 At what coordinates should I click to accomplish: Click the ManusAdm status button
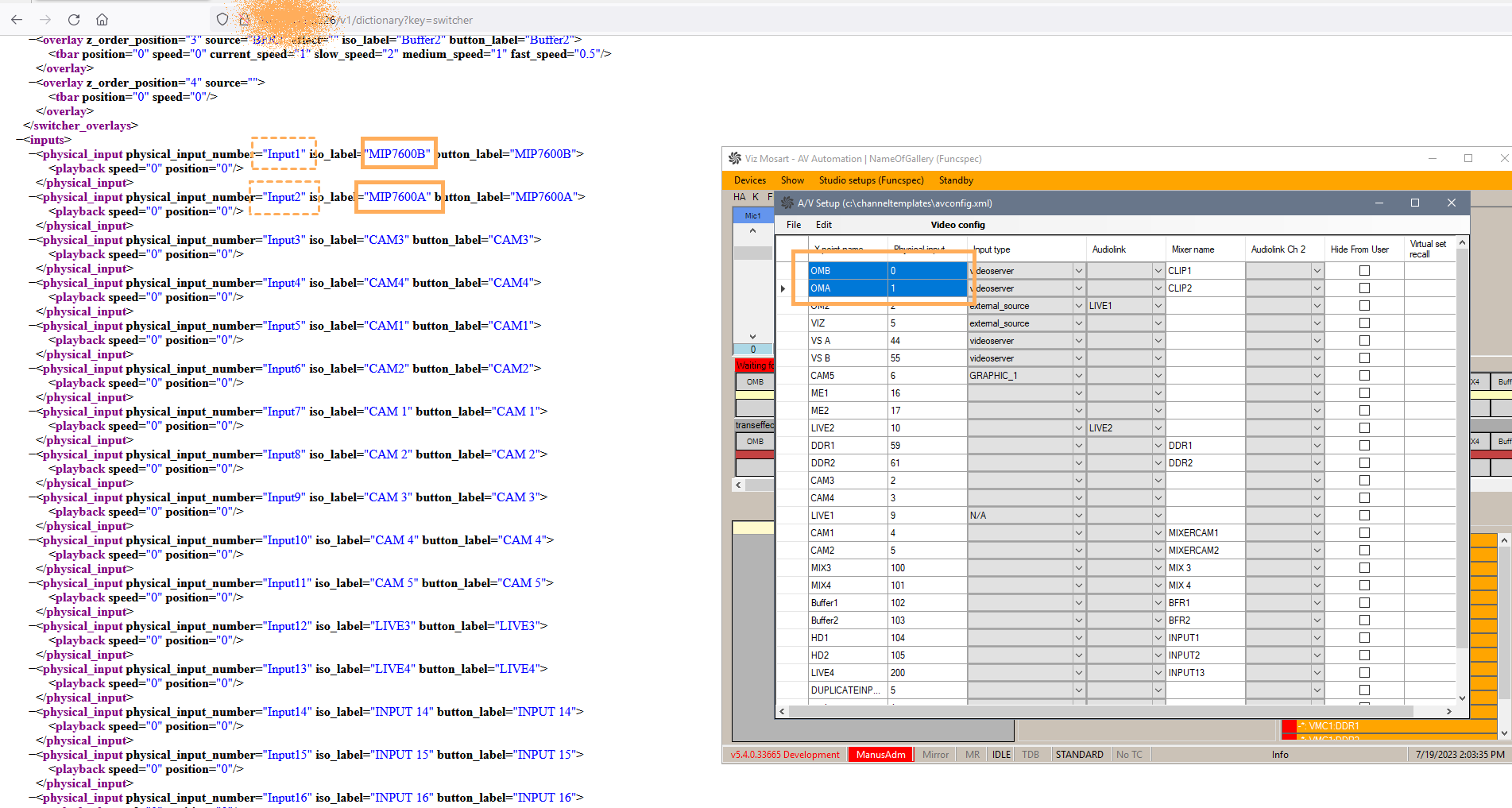[880, 755]
